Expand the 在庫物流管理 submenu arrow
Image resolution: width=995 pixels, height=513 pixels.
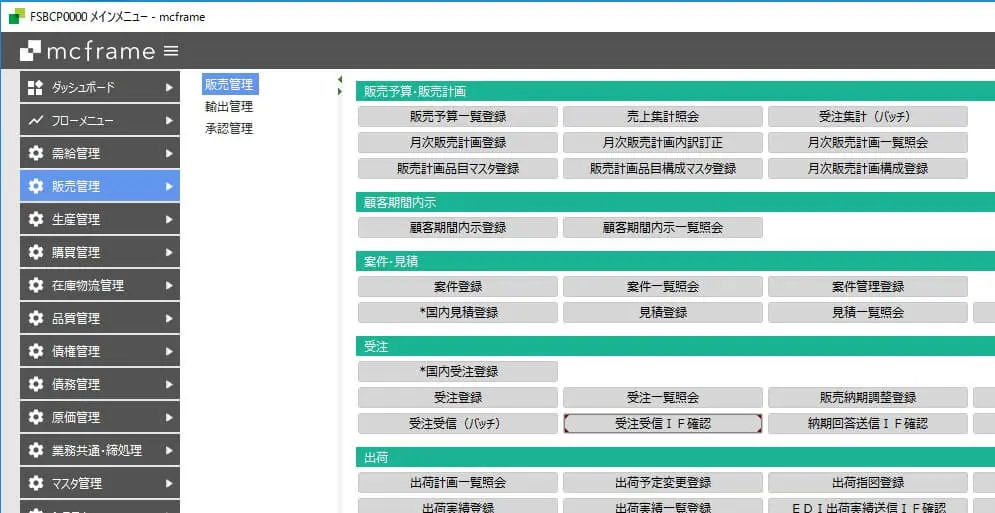[169, 286]
